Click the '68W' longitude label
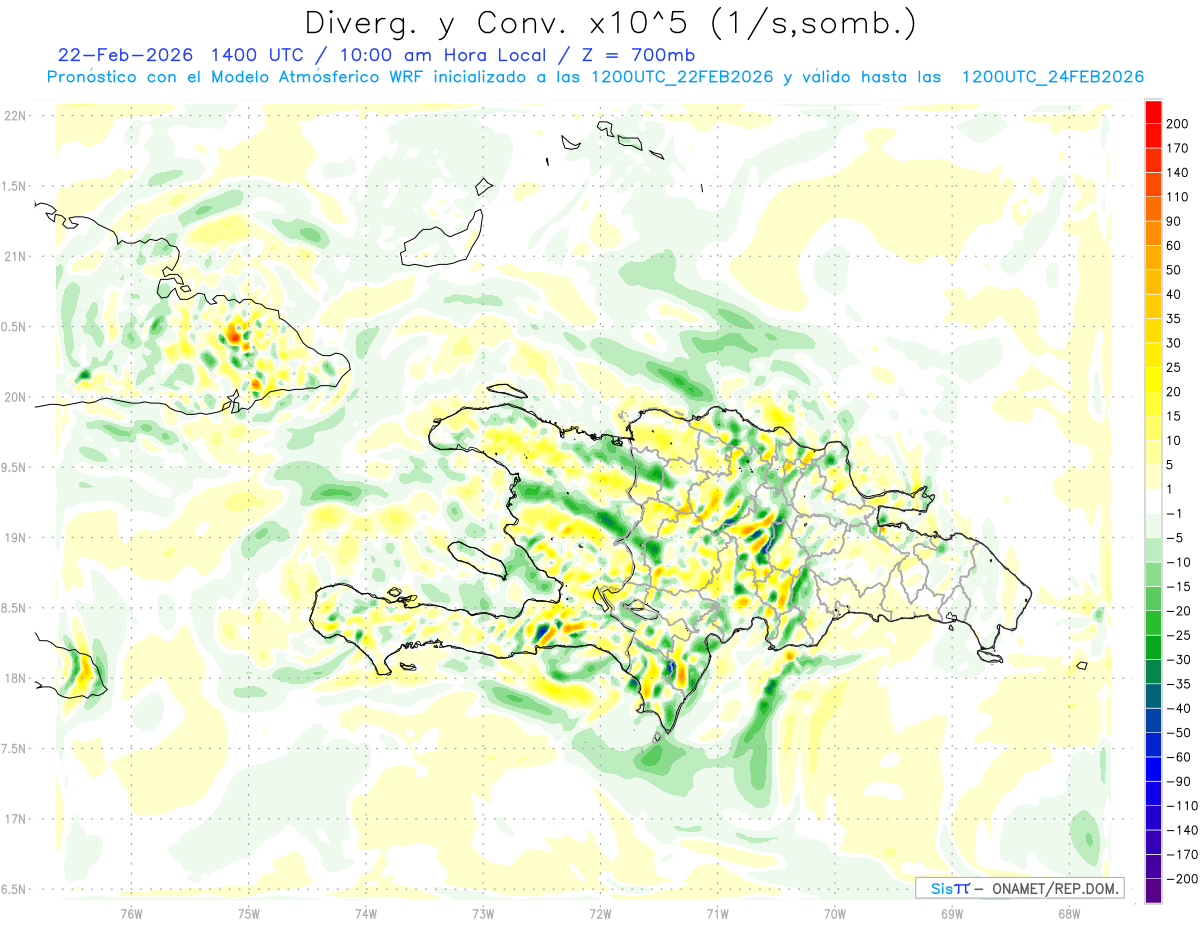Screen dimensions: 1200x927 (x=1069, y=912)
